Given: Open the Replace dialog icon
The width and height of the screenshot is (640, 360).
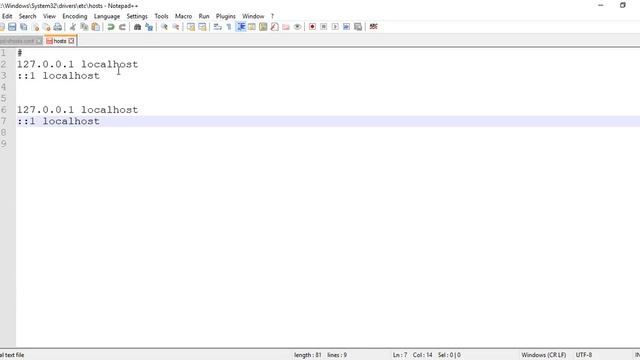Looking at the screenshot, I should click(149, 27).
